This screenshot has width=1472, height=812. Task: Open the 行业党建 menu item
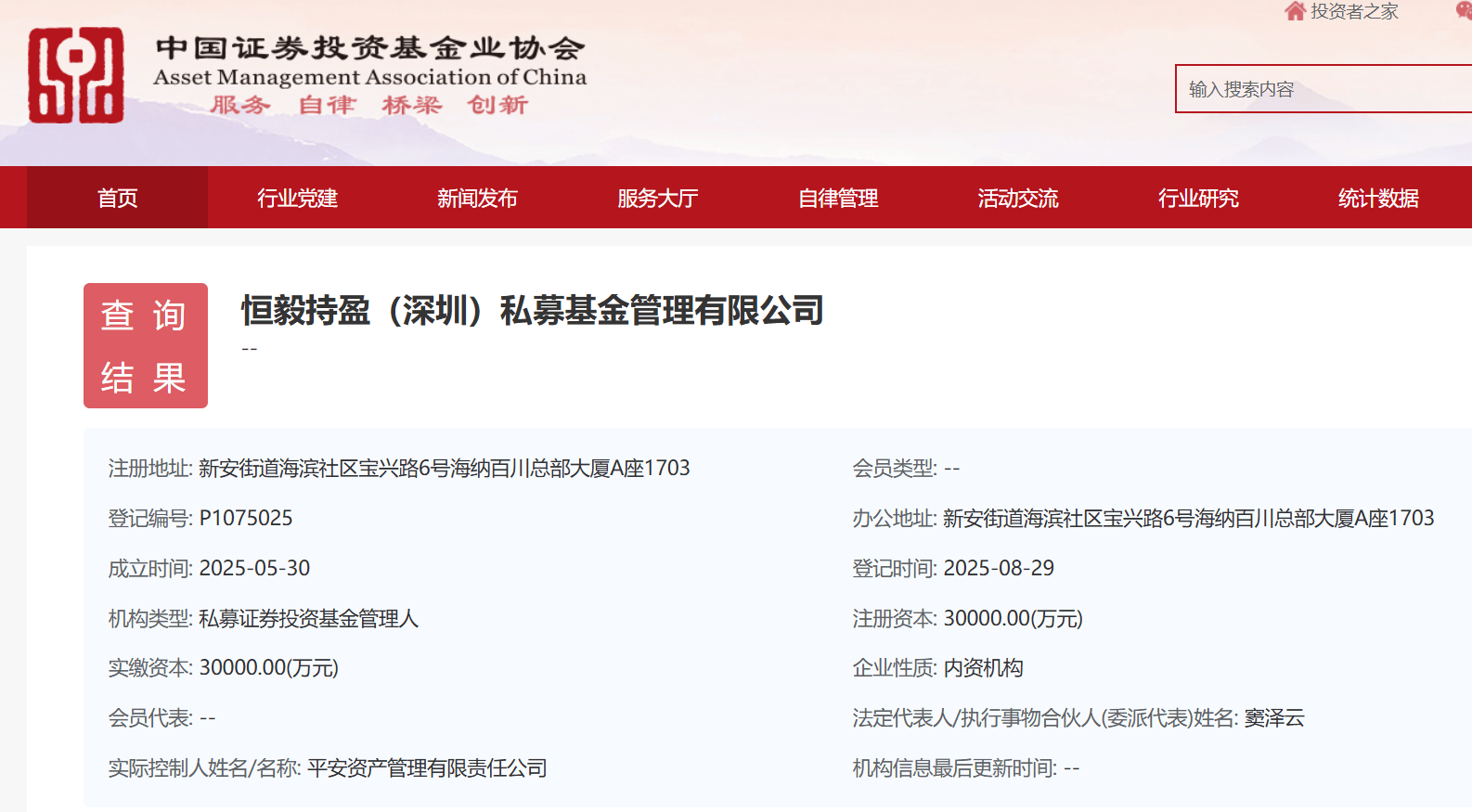[x=297, y=198]
